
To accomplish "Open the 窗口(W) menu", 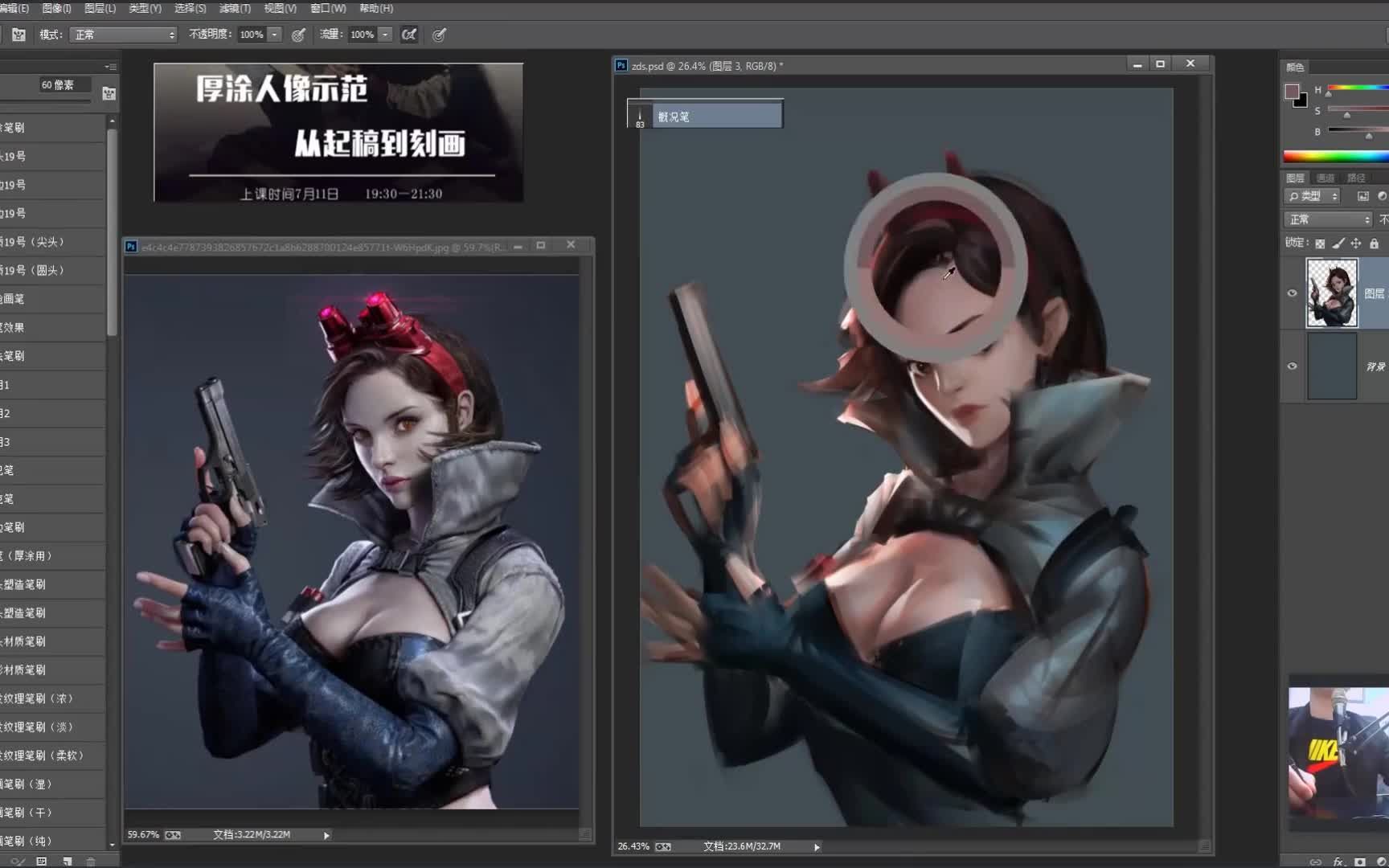I will tap(328, 8).
